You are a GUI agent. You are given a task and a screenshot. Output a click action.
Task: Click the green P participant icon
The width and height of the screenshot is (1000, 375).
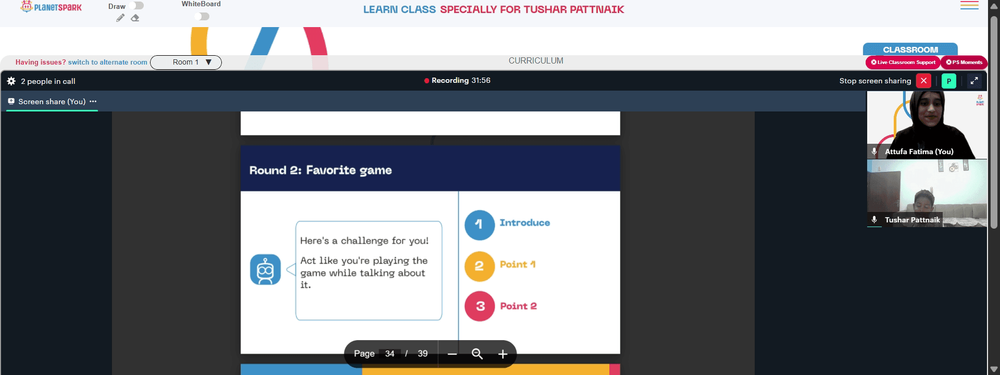point(948,81)
